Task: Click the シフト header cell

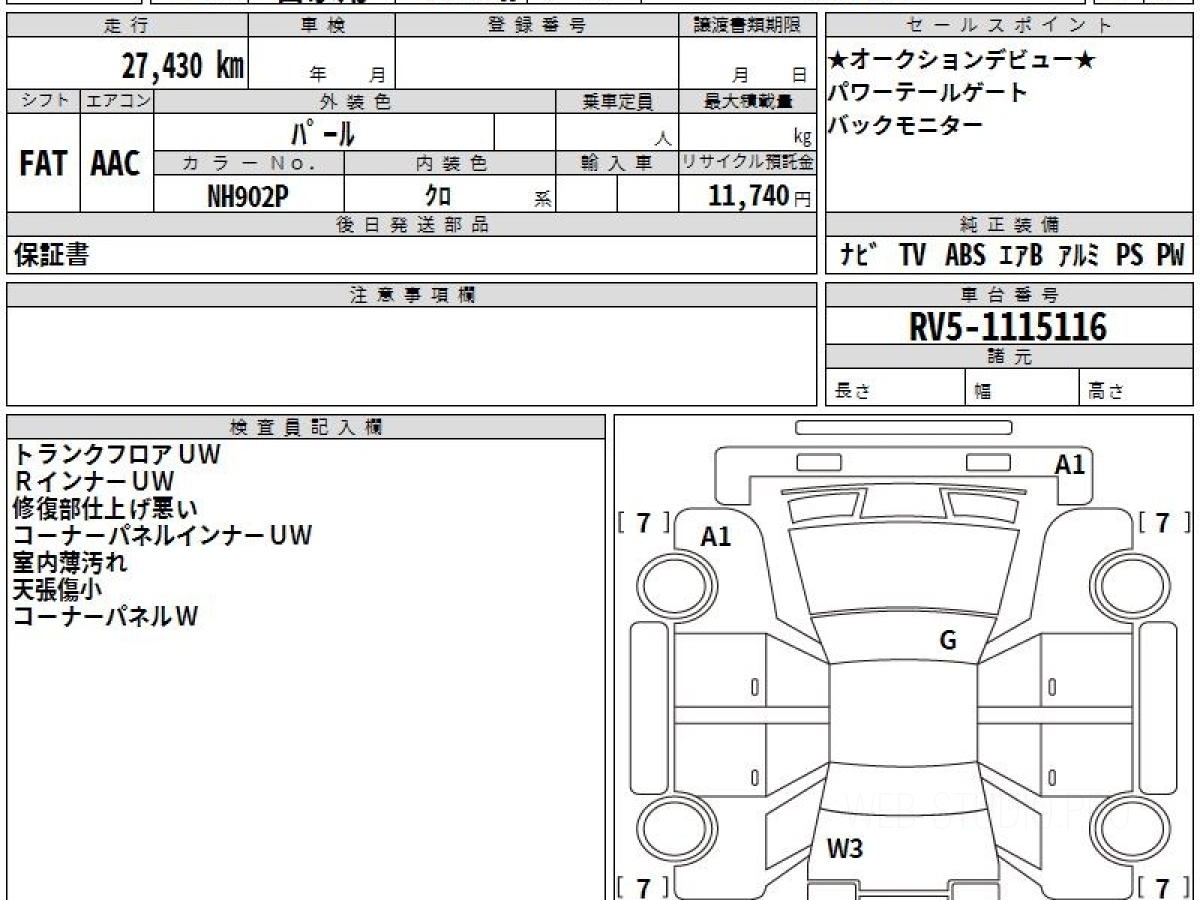Action: [x=43, y=101]
